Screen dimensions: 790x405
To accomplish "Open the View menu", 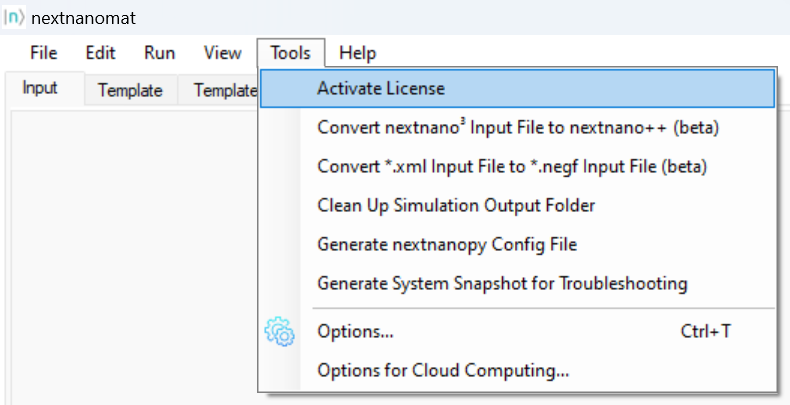I will coord(222,53).
